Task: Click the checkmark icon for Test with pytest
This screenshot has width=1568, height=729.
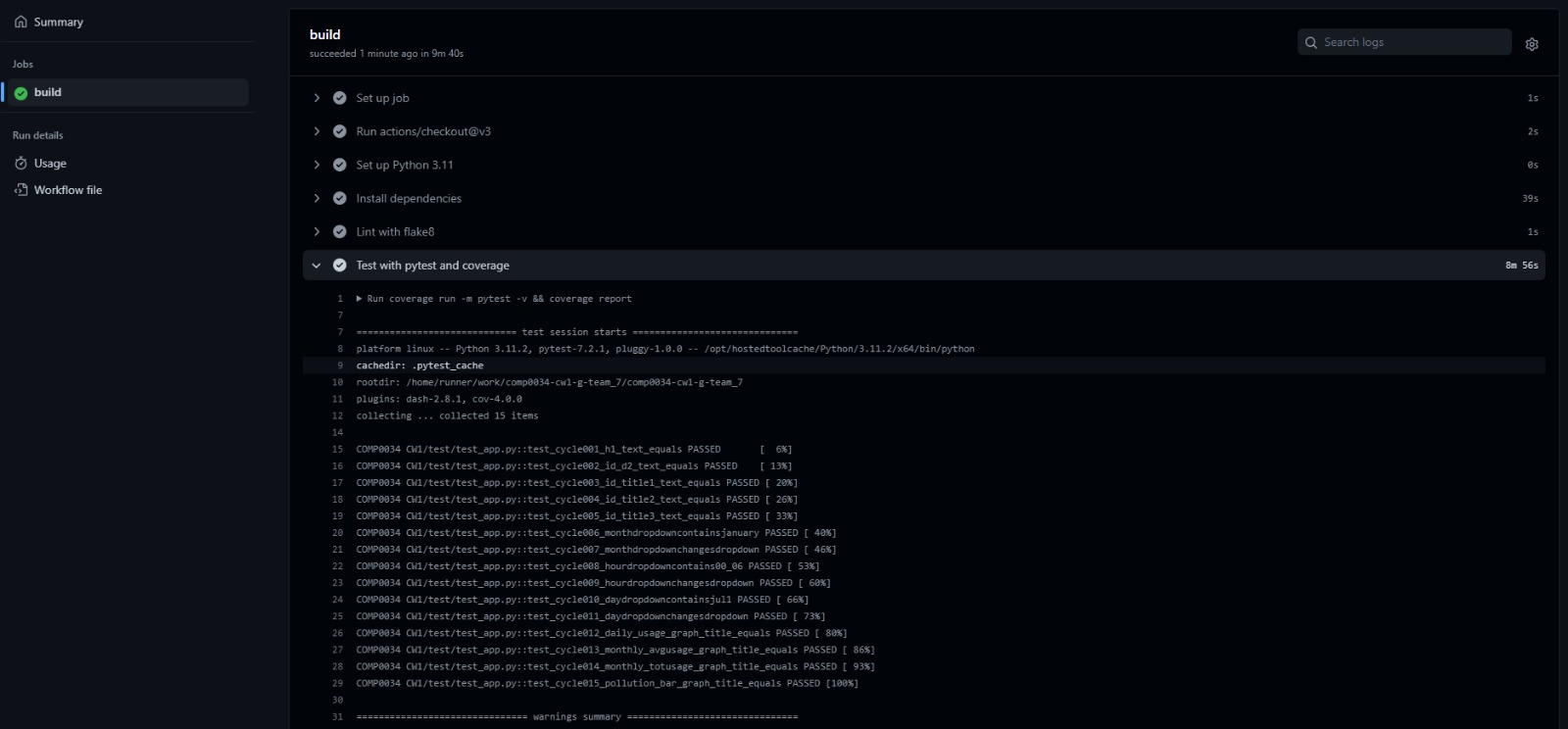Action: pyautogui.click(x=340, y=266)
